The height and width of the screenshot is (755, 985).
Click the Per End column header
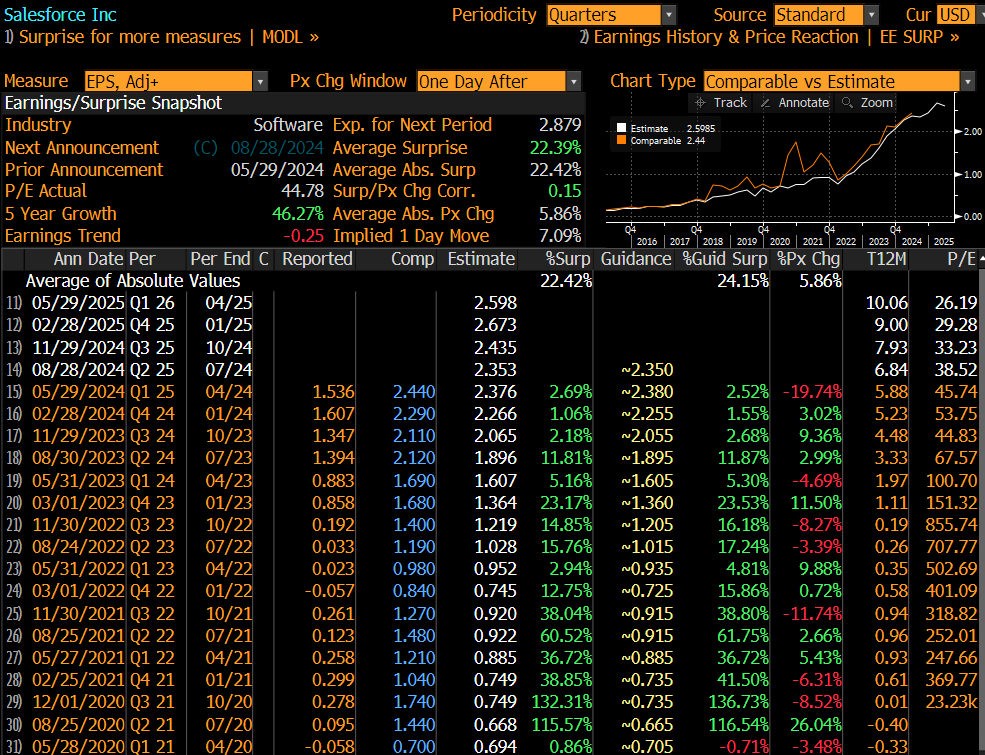tap(220, 259)
